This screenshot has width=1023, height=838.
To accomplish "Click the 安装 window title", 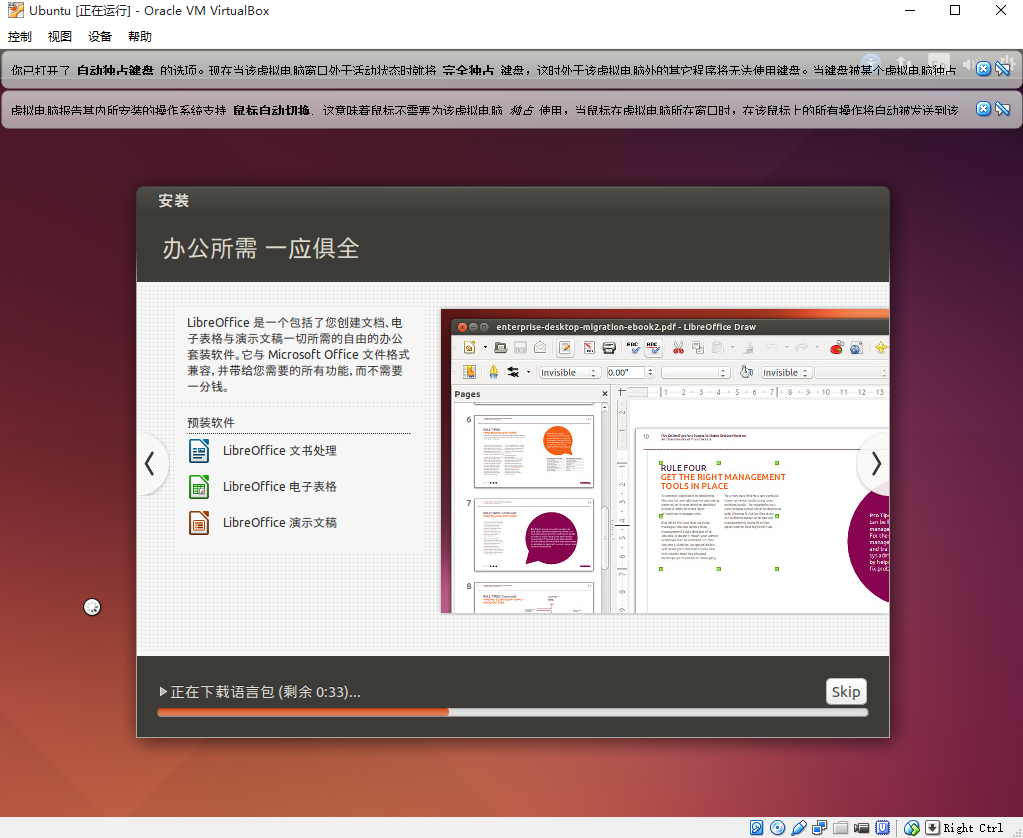I will (174, 201).
